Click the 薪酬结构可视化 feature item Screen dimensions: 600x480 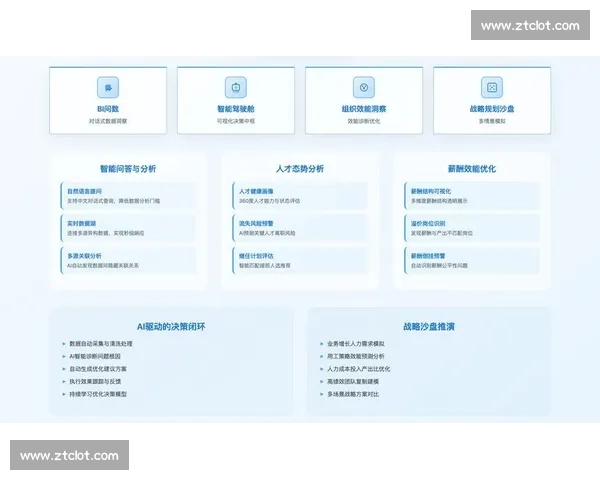(x=472, y=196)
